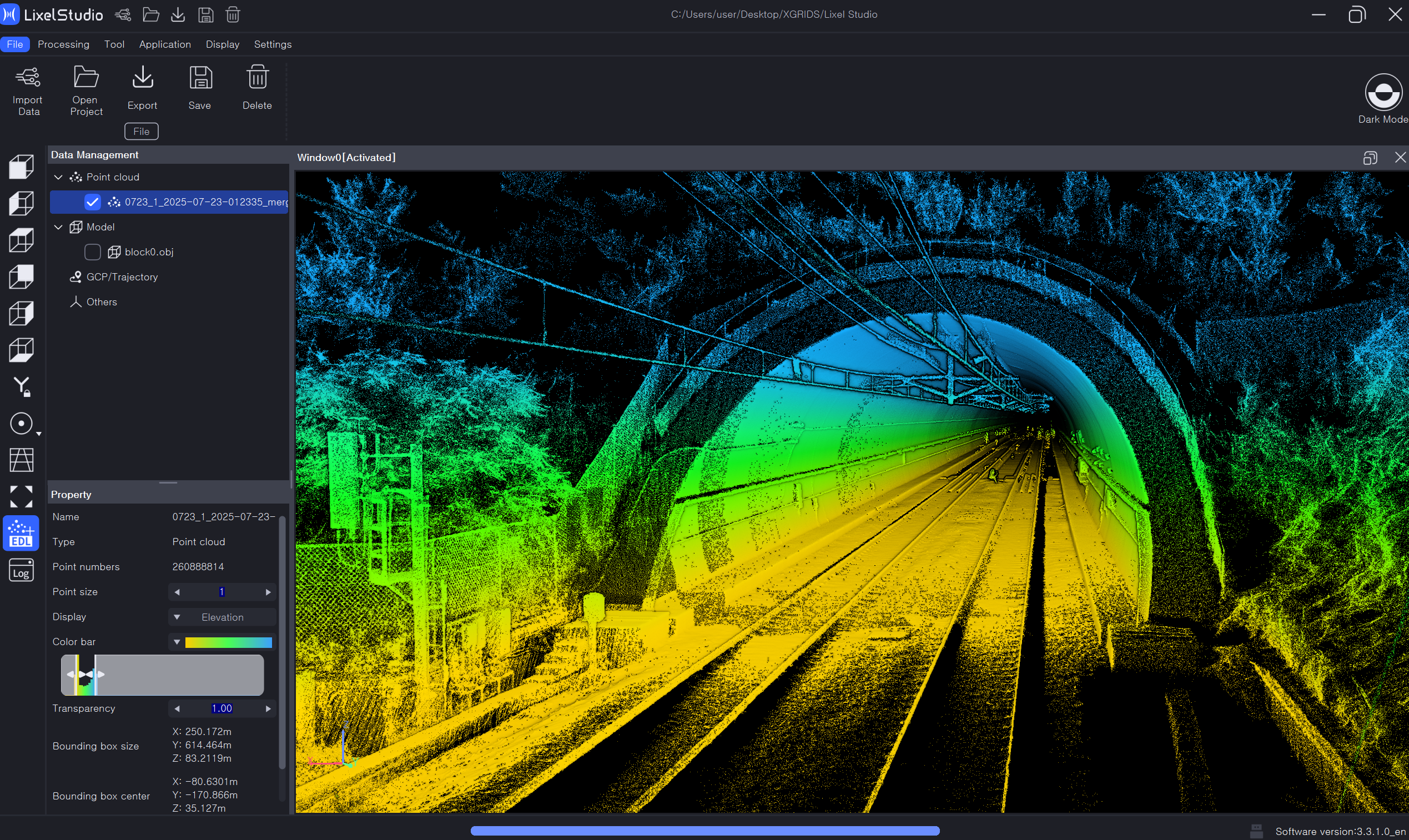Open the Display Elevation dropdown
Viewport: 1409px width, 840px height.
coord(222,617)
